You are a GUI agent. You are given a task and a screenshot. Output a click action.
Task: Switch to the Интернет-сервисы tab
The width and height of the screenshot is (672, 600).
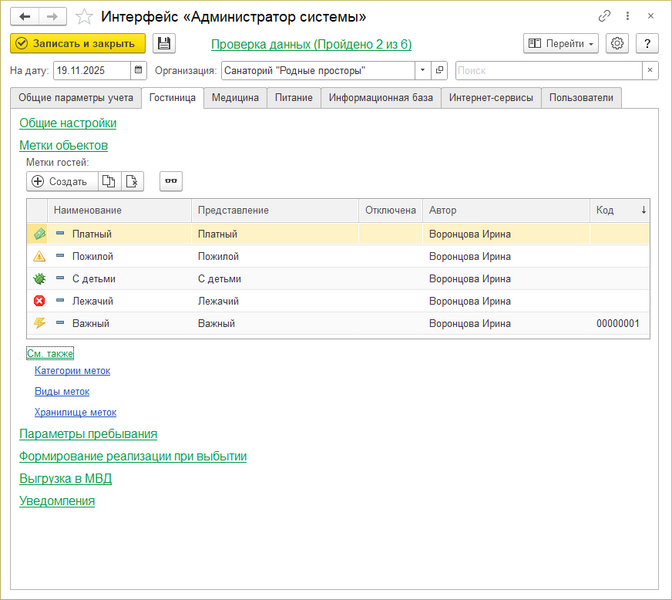(491, 98)
